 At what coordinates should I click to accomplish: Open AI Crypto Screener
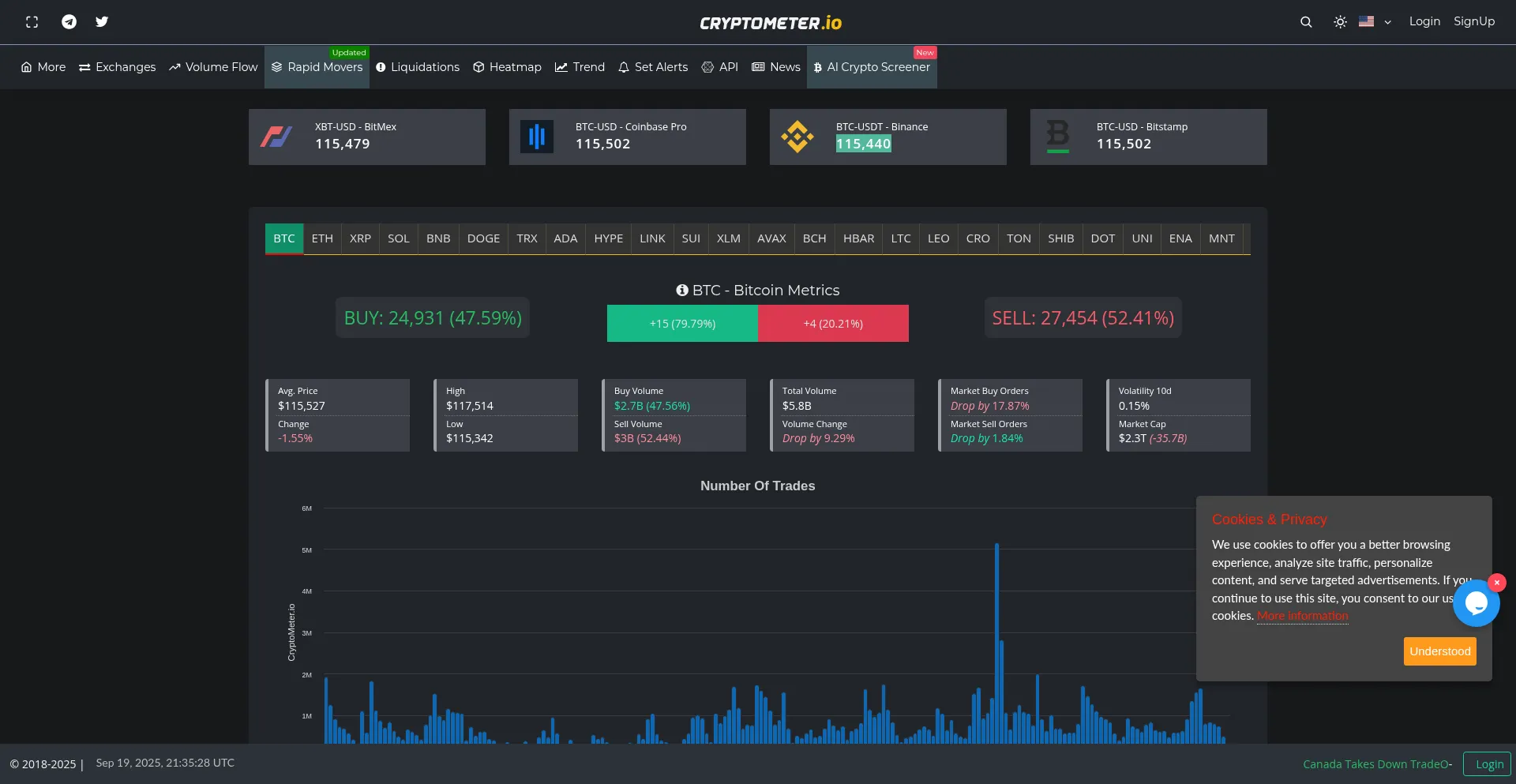872,67
